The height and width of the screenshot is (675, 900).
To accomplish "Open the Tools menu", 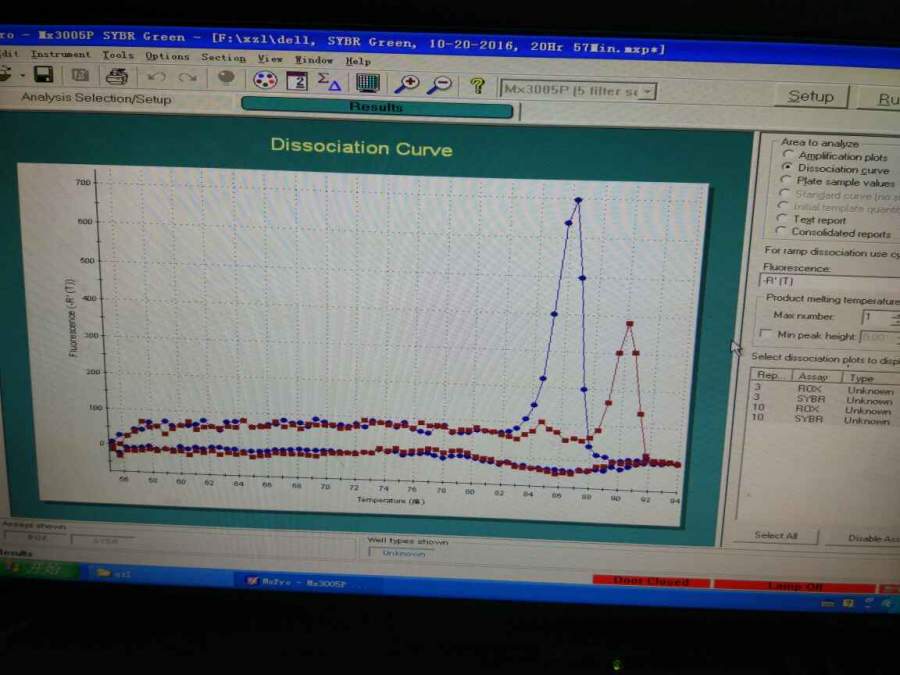I will pos(118,55).
